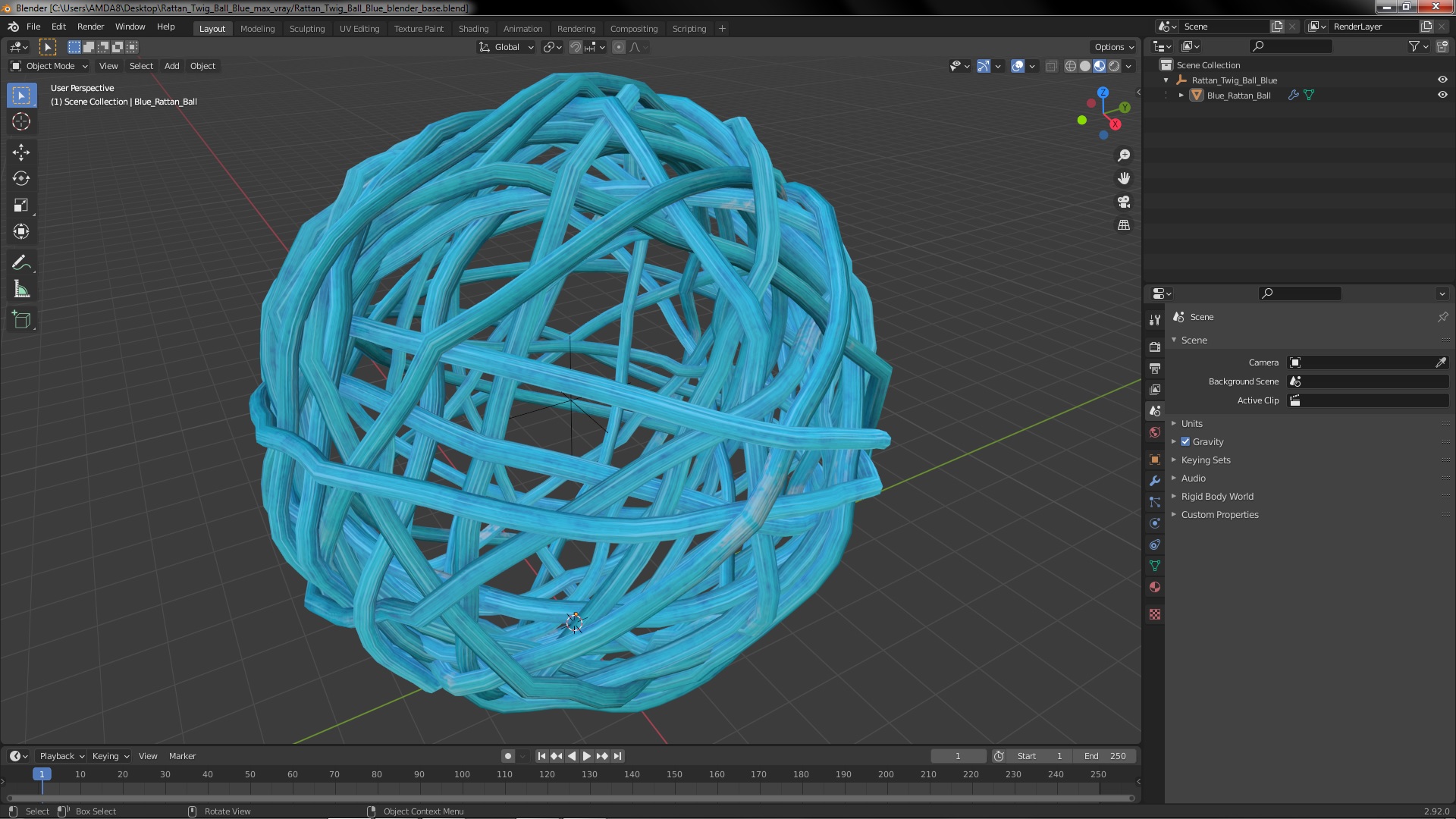
Task: Click the timeline Marker menu
Action: click(182, 756)
